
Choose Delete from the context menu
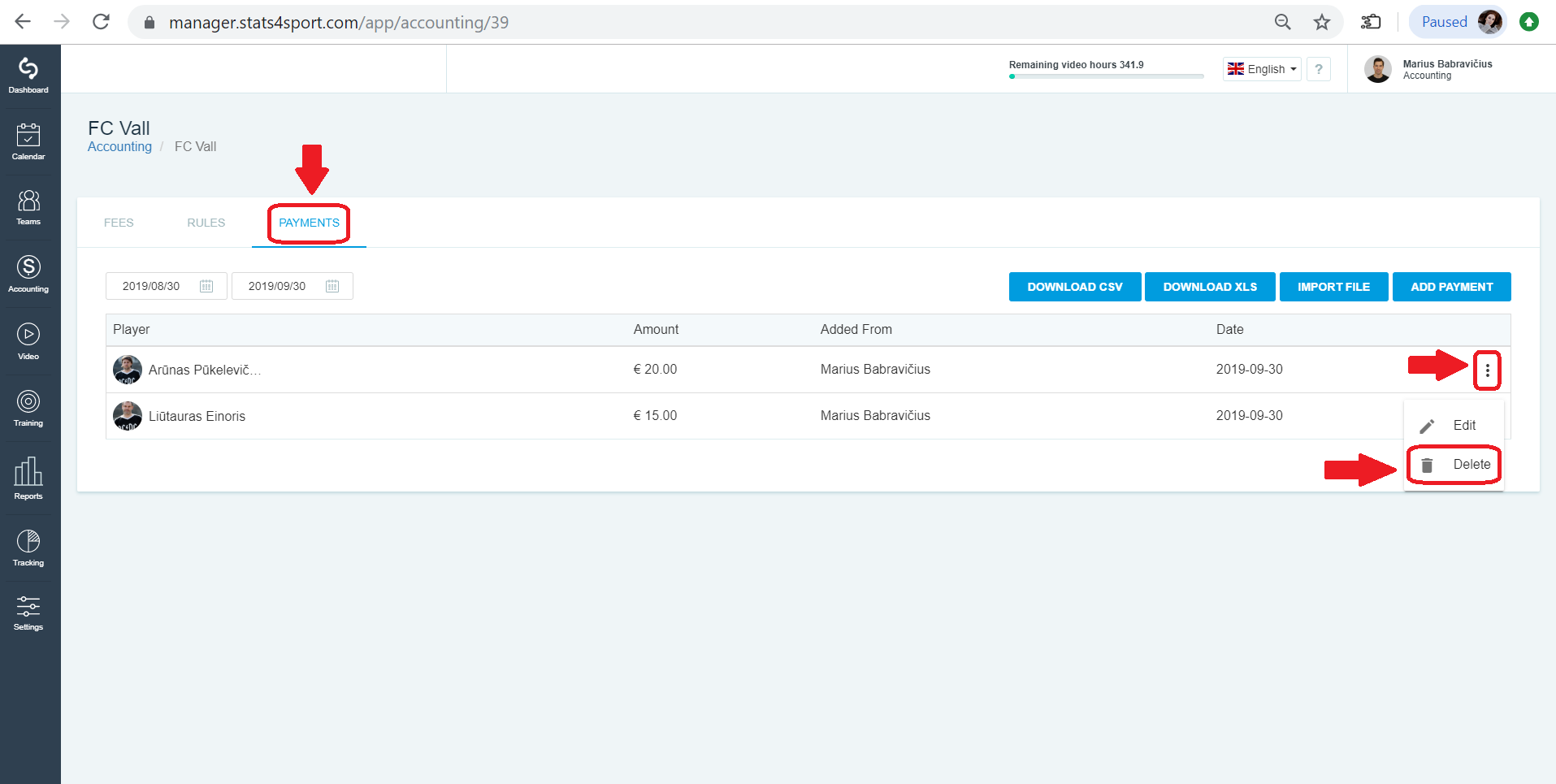1454,465
